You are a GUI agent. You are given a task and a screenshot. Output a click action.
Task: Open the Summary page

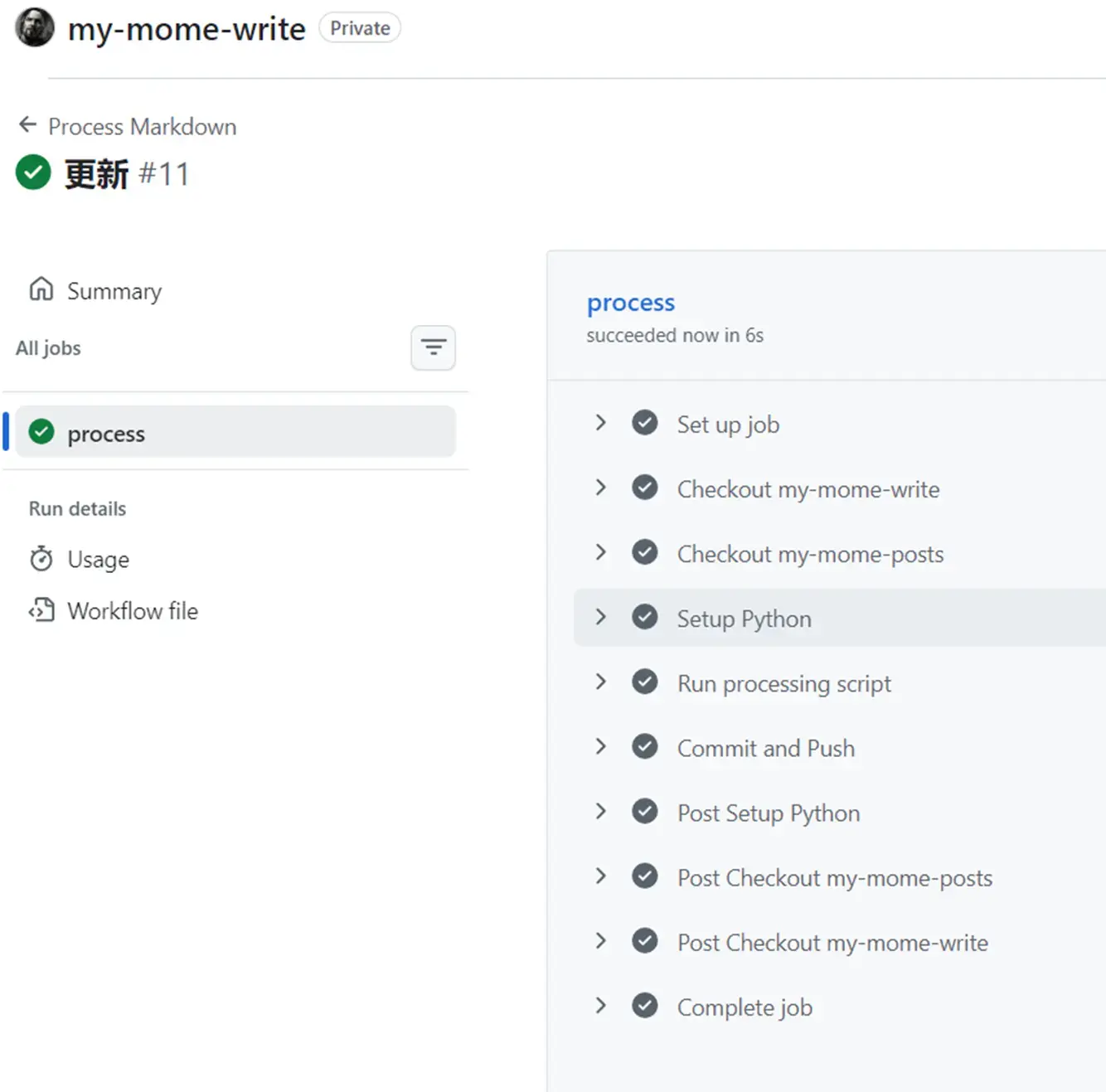coord(114,291)
